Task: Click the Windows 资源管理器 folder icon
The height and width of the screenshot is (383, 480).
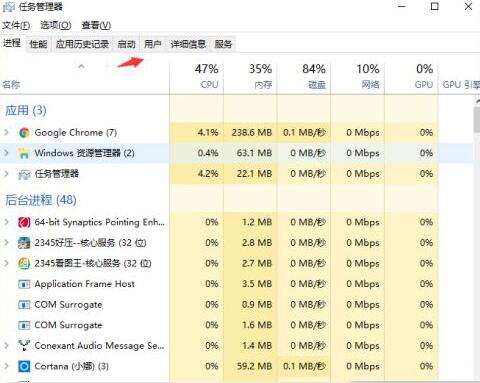Action: pyautogui.click(x=24, y=153)
